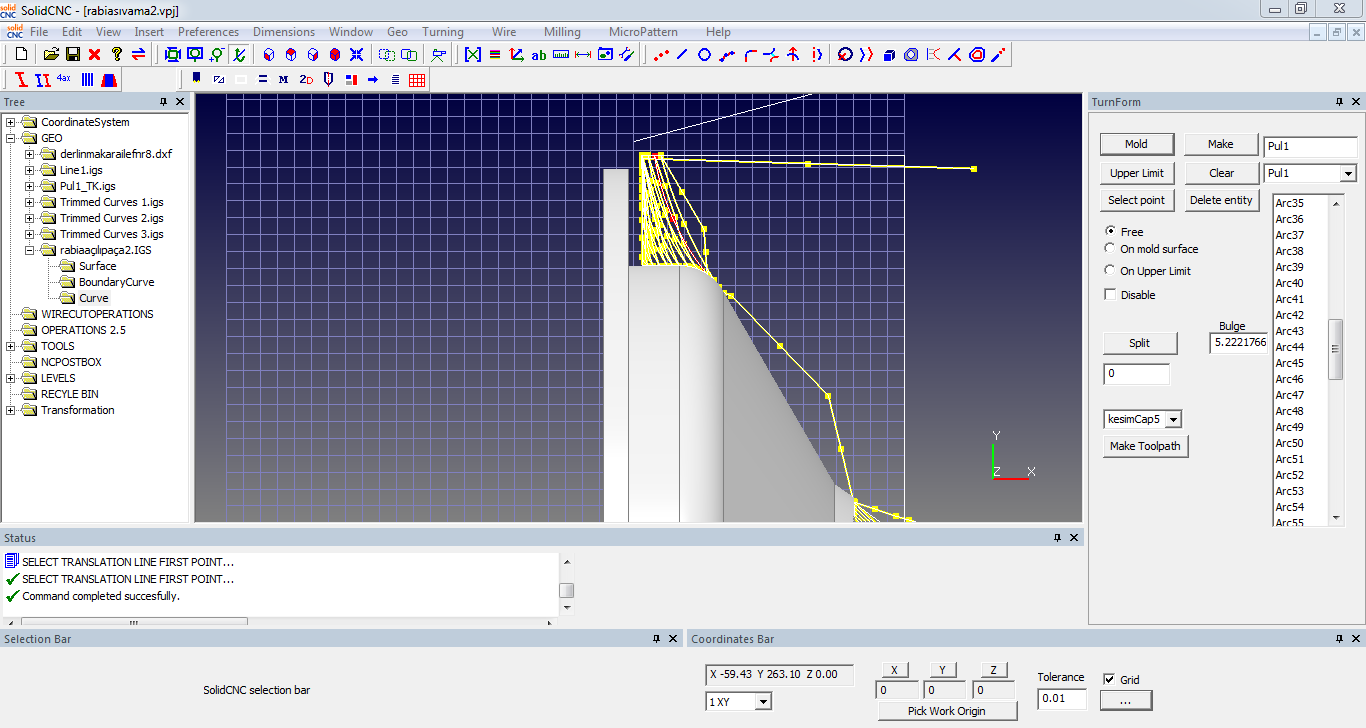This screenshot has height=728, width=1366.
Task: Click the Bulge value input field
Action: point(1238,343)
